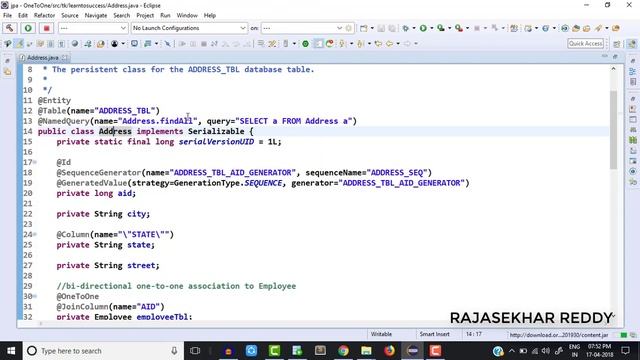
Task: Open the No Launch Configurations combo box
Action: point(189,28)
